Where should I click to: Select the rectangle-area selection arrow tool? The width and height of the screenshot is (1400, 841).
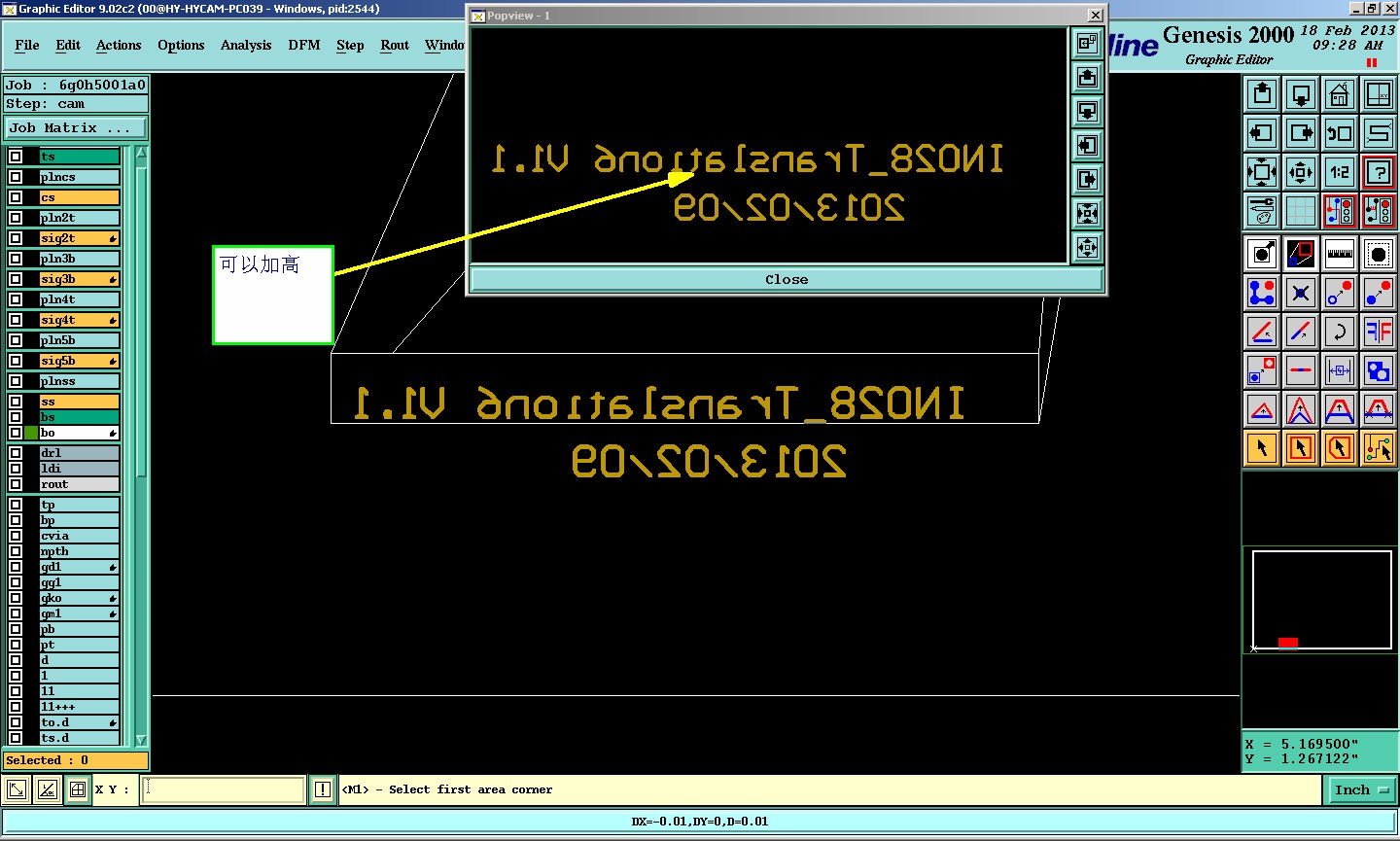[x=1301, y=448]
